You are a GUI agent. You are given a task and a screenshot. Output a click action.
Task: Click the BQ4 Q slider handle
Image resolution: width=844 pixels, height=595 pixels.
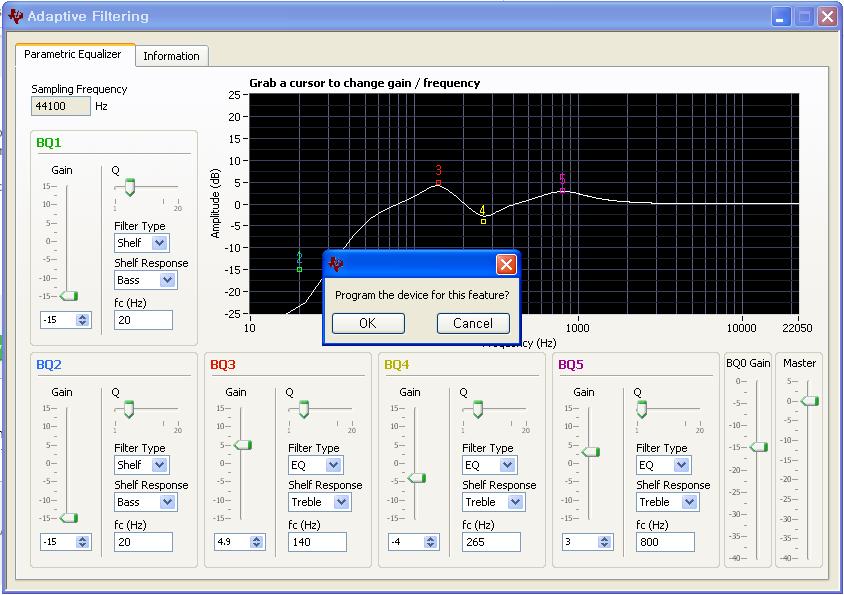[477, 409]
